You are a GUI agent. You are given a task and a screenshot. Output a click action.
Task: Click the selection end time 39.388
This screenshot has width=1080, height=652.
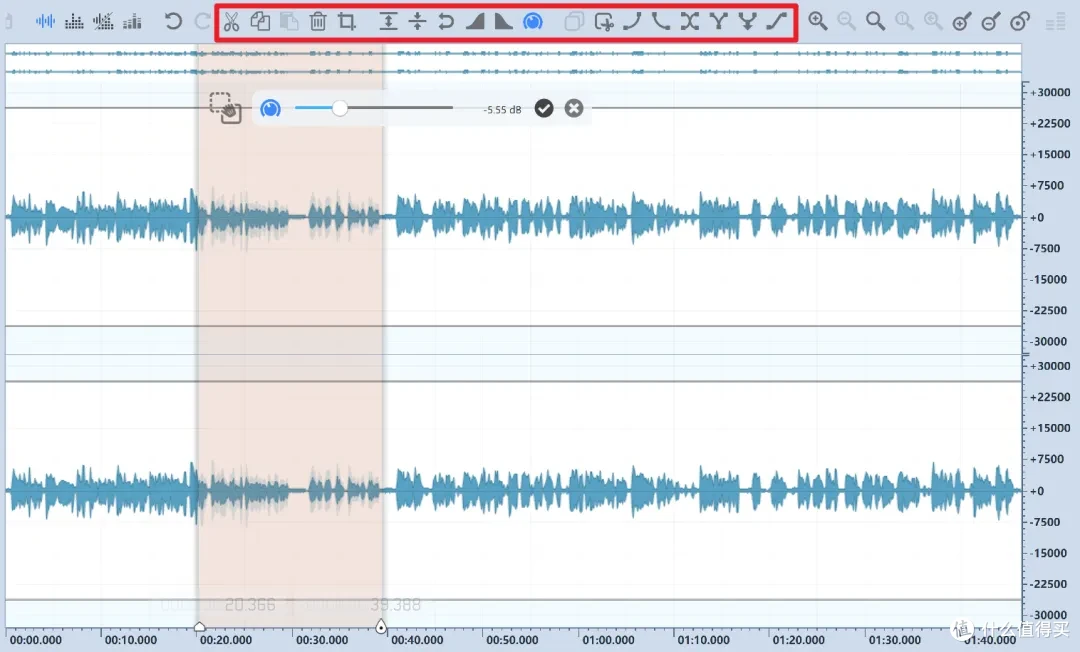(x=395, y=604)
